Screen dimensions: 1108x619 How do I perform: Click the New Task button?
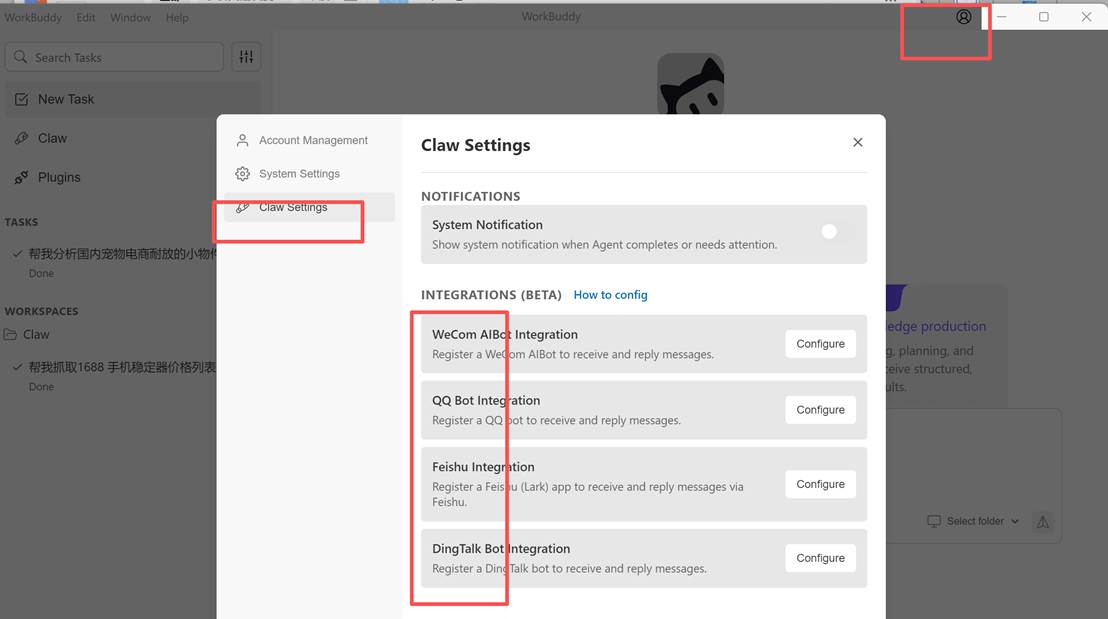pyautogui.click(x=133, y=99)
